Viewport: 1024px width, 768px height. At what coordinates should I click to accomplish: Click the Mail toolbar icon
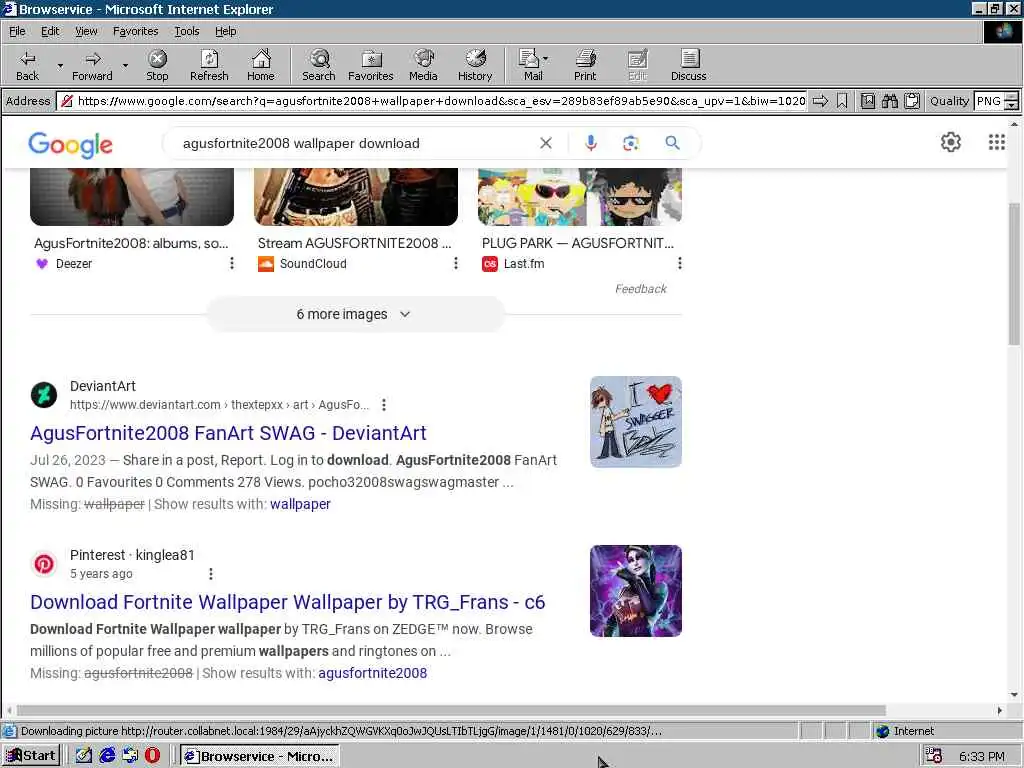pos(533,65)
